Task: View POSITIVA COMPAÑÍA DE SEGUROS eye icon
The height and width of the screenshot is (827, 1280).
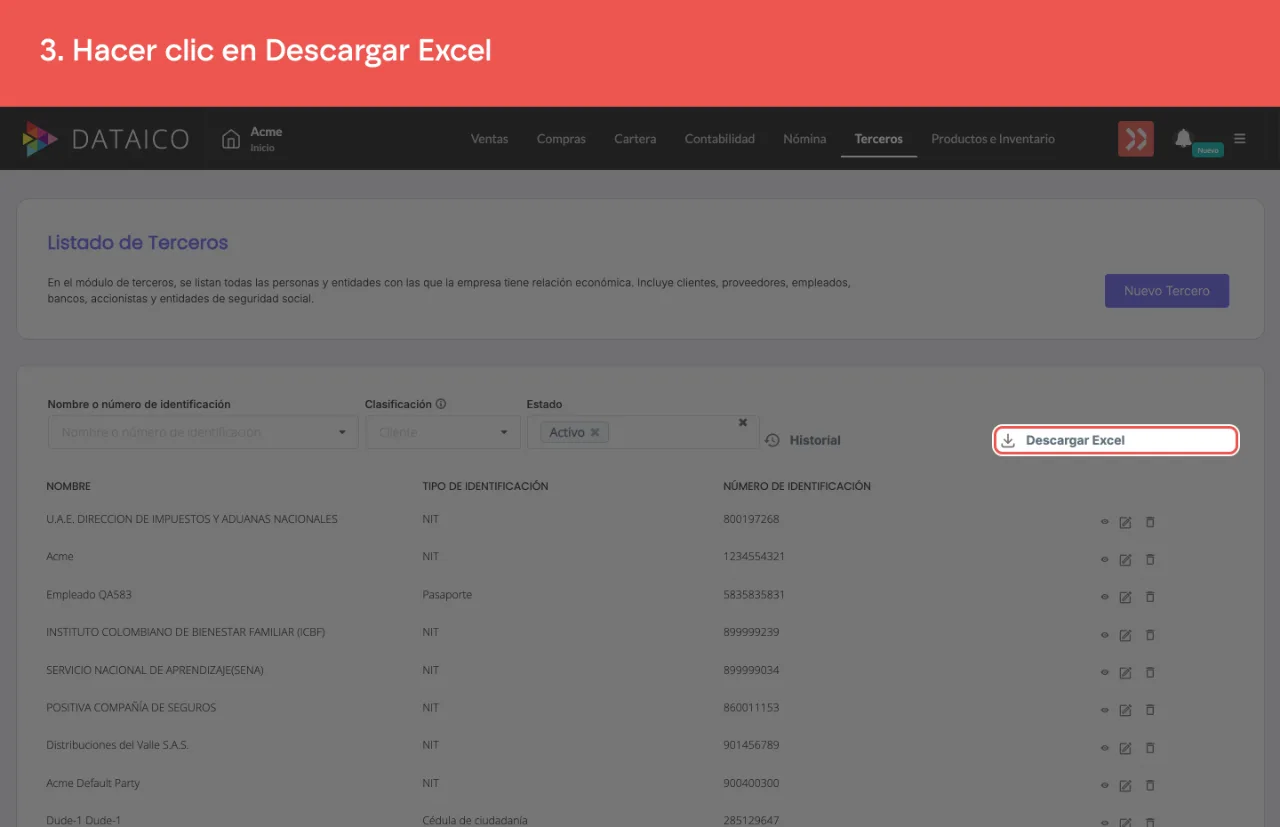Action: pyautogui.click(x=1105, y=710)
